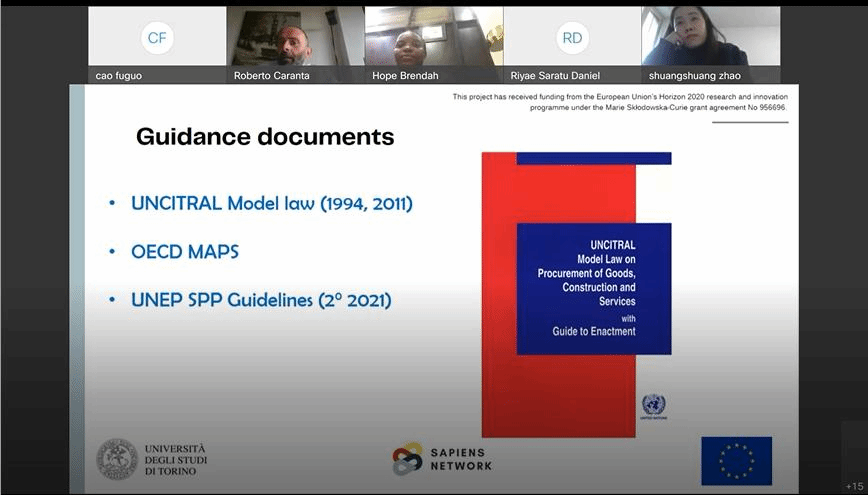Click the Guidance documents slide title

pyautogui.click(x=265, y=136)
